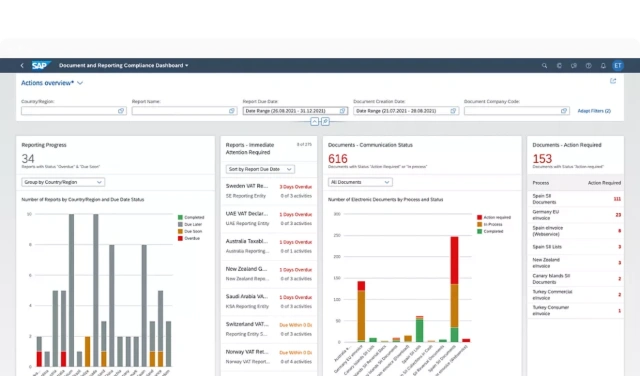The width and height of the screenshot is (640, 376).
Task: Click the gray Due Later legend swatch
Action: 180,224
